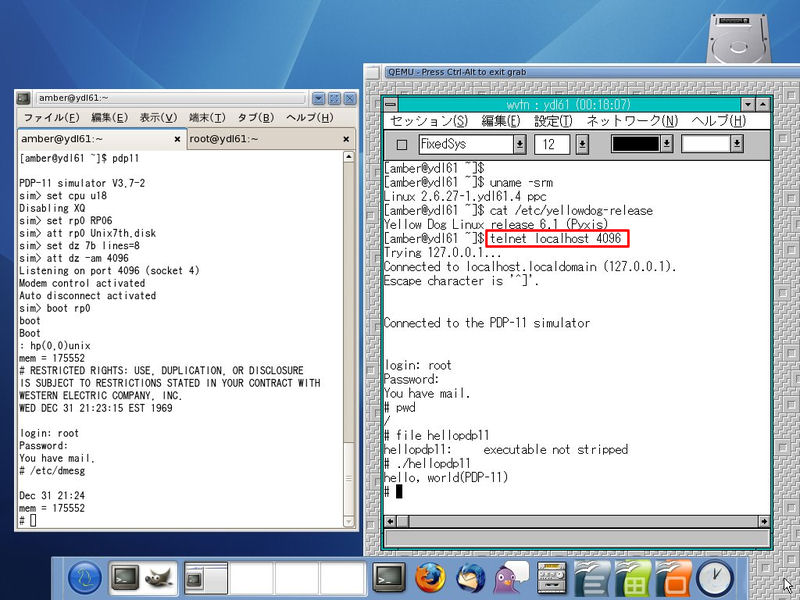Close the root@ydl61:~ terminal tab
Image resolution: width=800 pixels, height=600 pixels.
346,139
